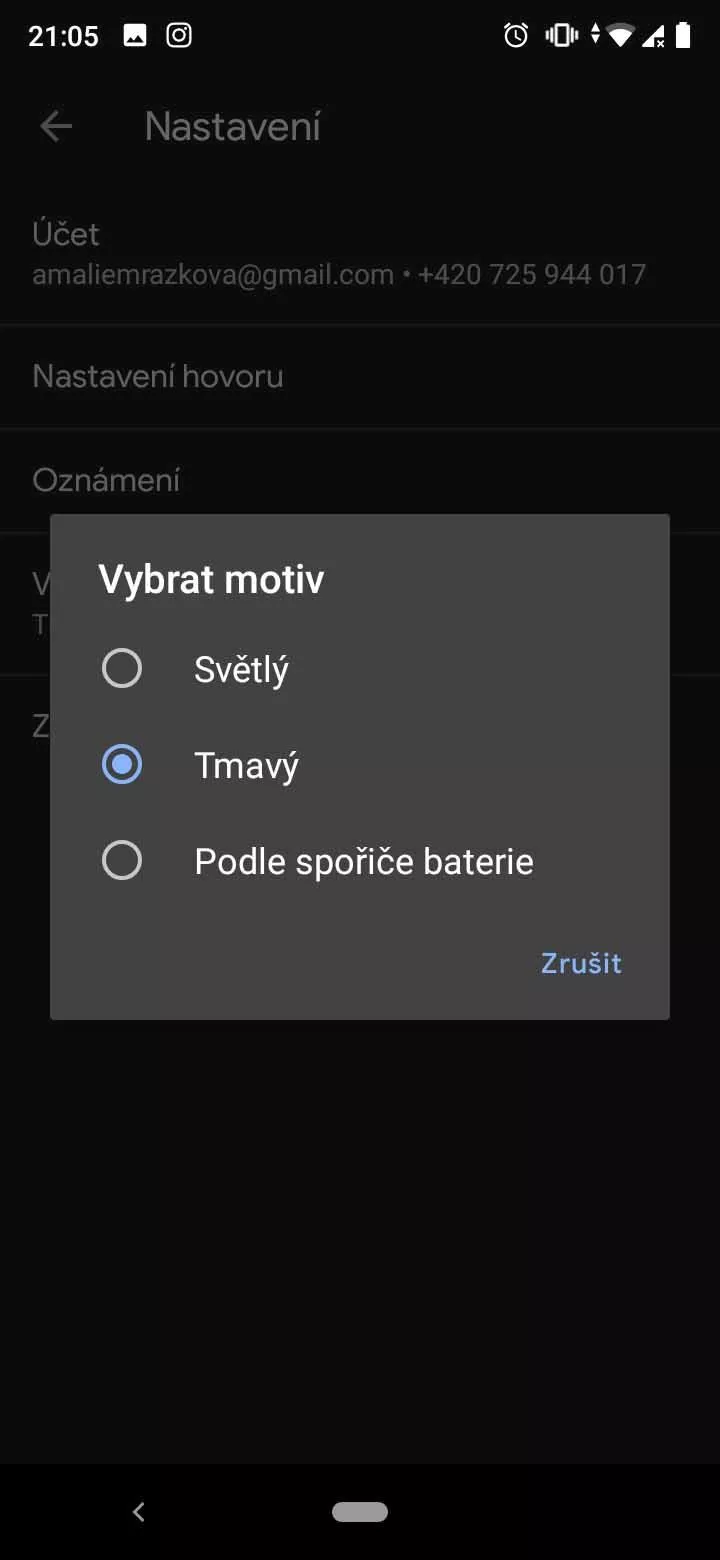720x1560 pixels.
Task: Tap the Instagram notification icon in status bar
Action: [x=179, y=36]
